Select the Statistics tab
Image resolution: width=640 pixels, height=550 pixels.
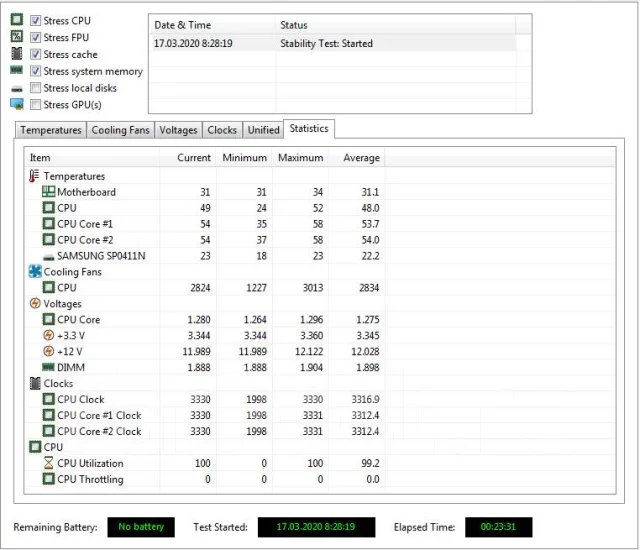309,129
